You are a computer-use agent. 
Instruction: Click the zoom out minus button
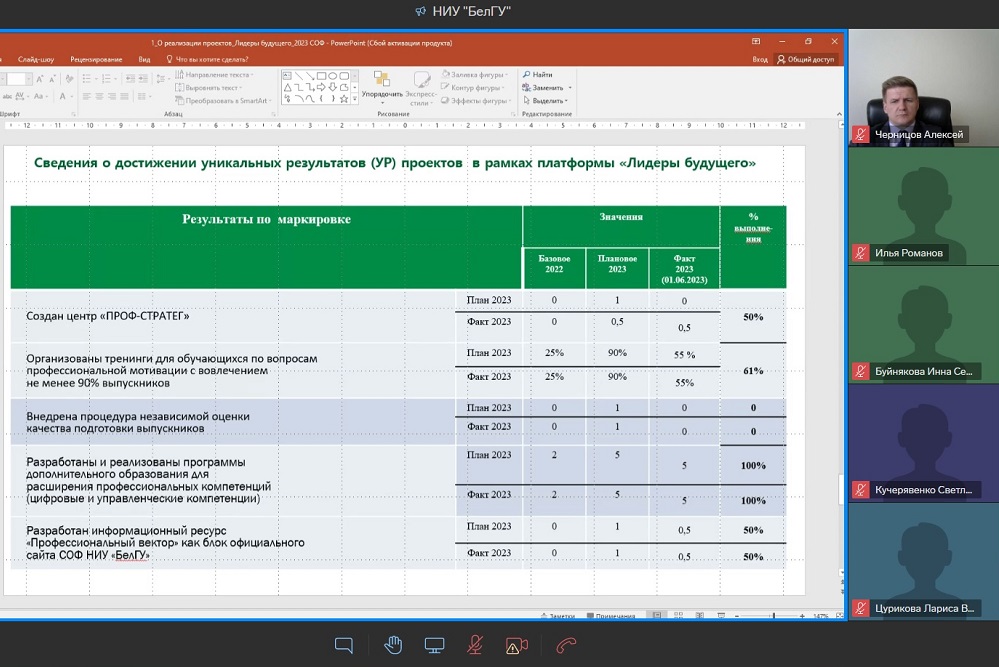point(737,616)
